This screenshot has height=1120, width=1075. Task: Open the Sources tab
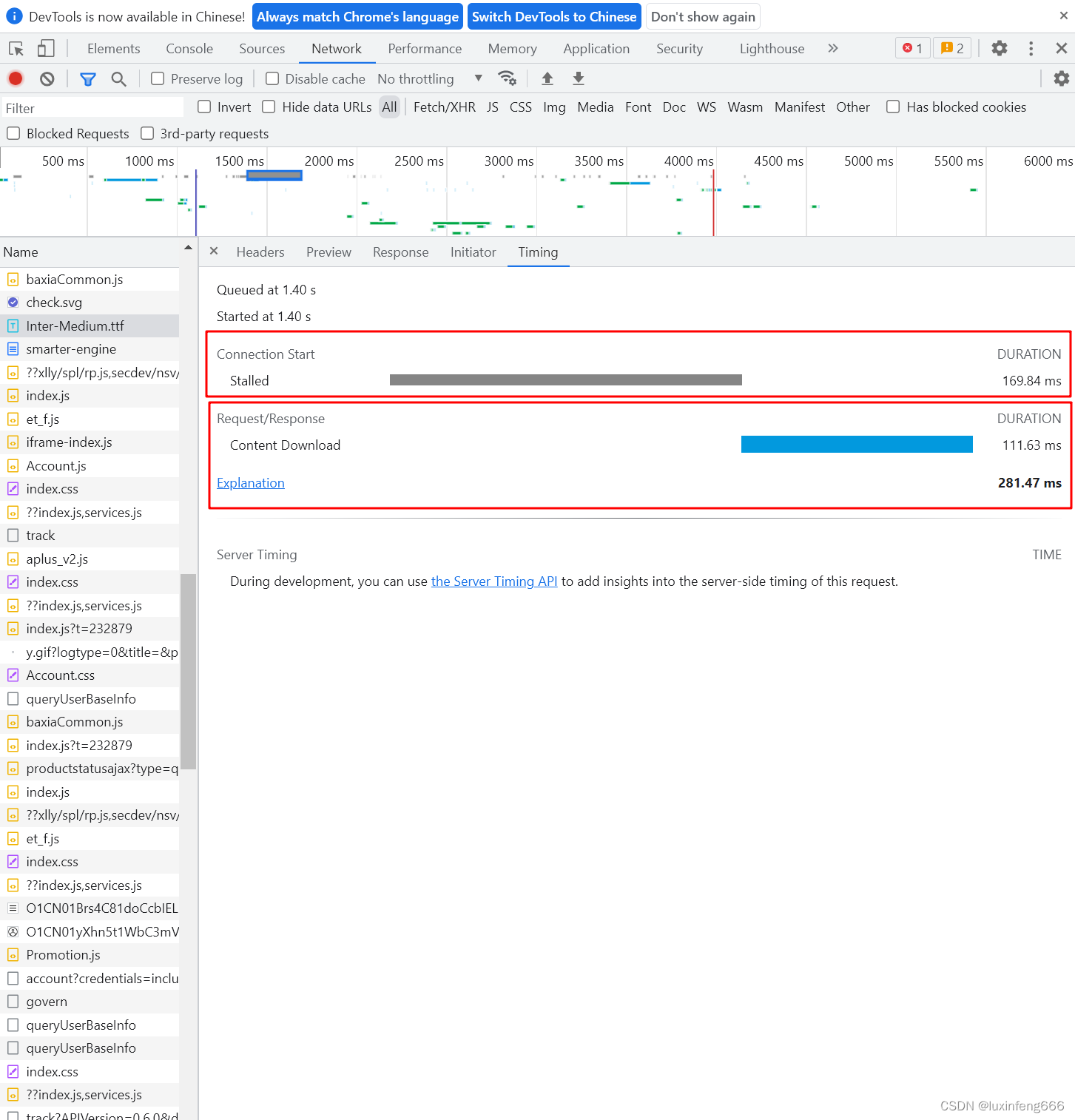coord(262,49)
